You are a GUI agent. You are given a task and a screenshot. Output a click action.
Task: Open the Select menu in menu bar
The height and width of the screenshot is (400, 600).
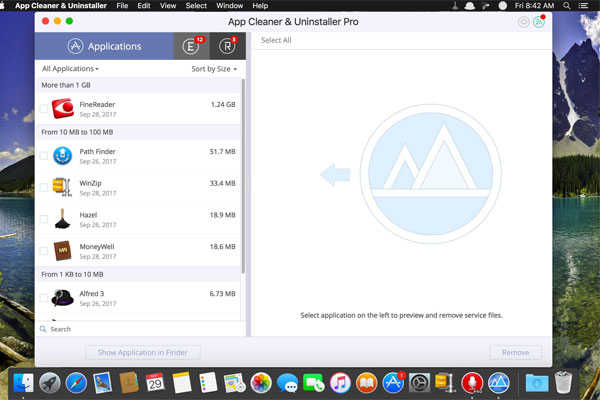click(x=196, y=6)
